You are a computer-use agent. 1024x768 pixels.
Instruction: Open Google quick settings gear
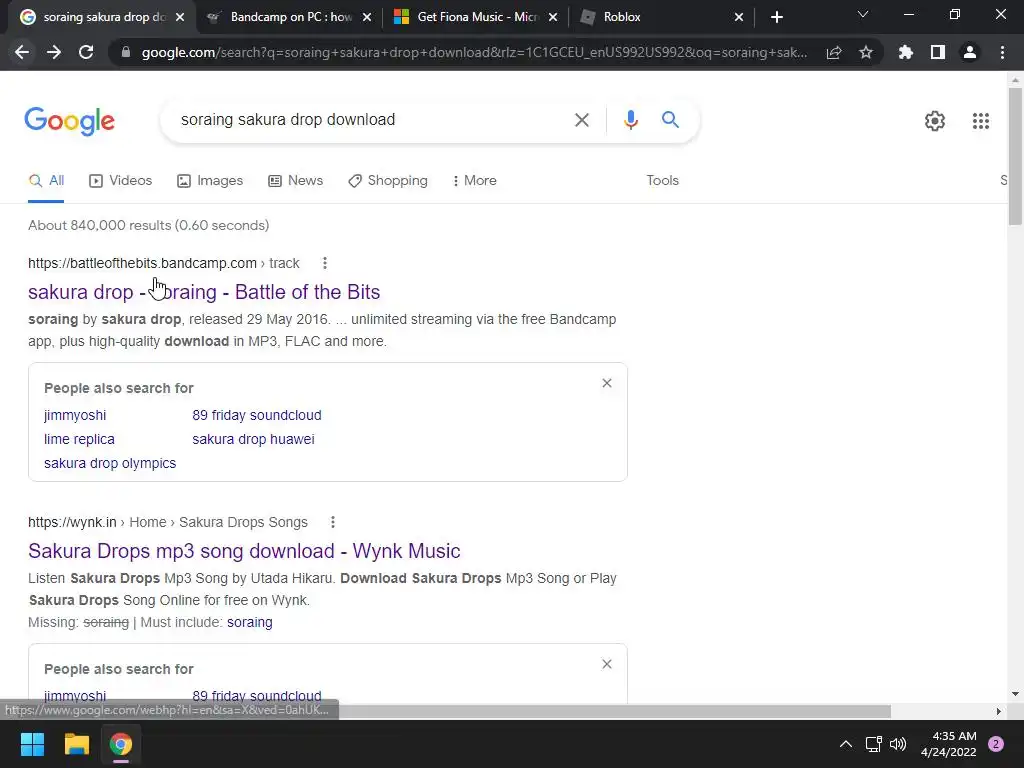coord(935,121)
